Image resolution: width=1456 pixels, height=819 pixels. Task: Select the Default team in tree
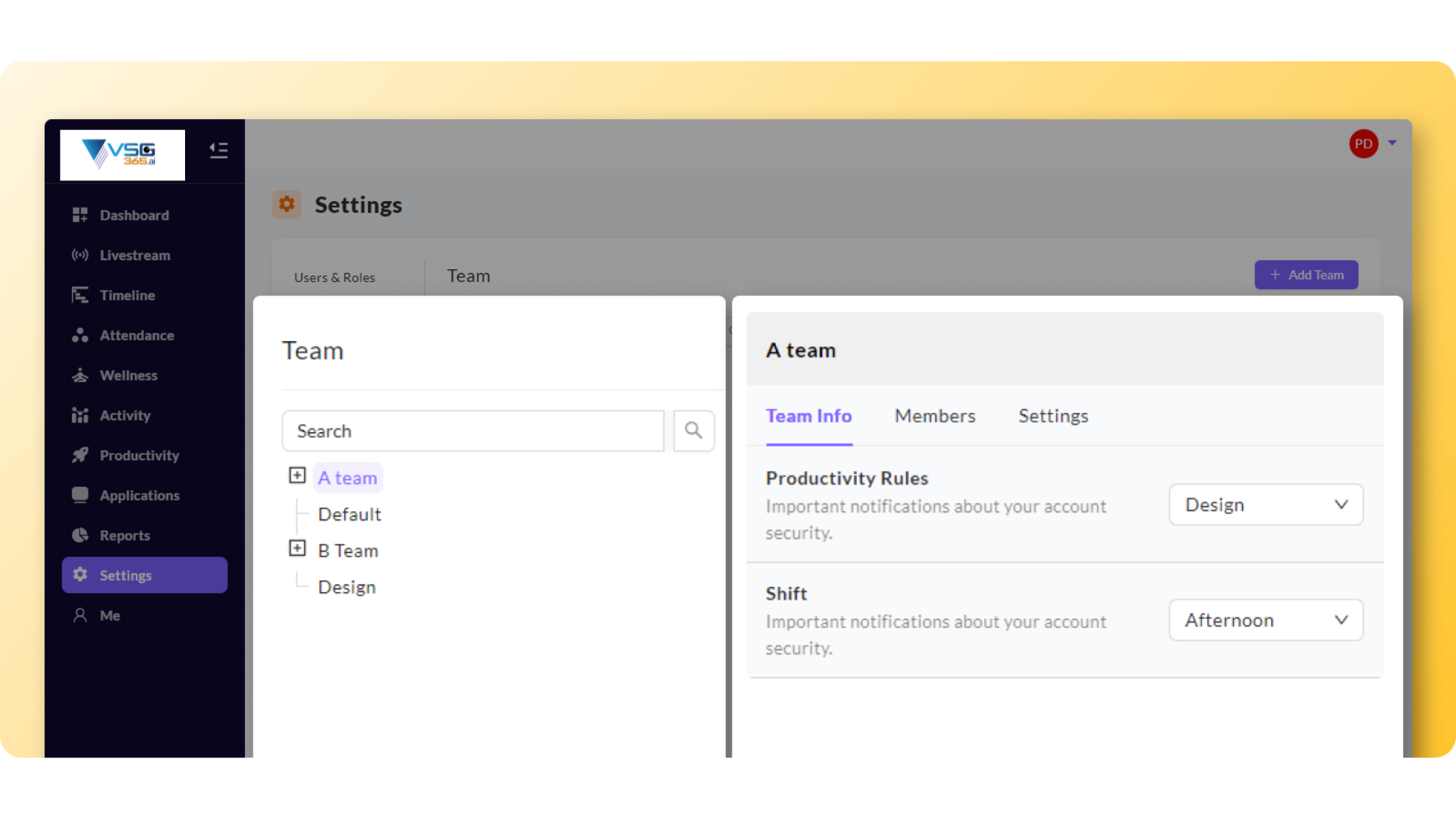(x=349, y=514)
